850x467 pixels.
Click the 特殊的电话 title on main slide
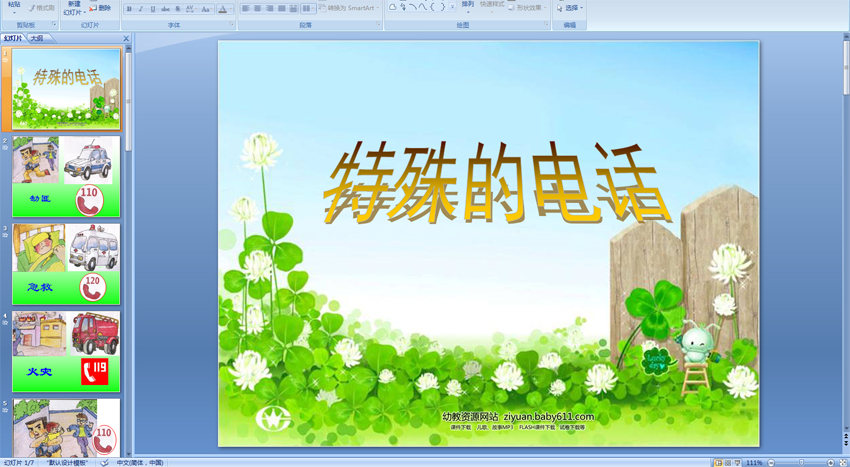(x=496, y=183)
